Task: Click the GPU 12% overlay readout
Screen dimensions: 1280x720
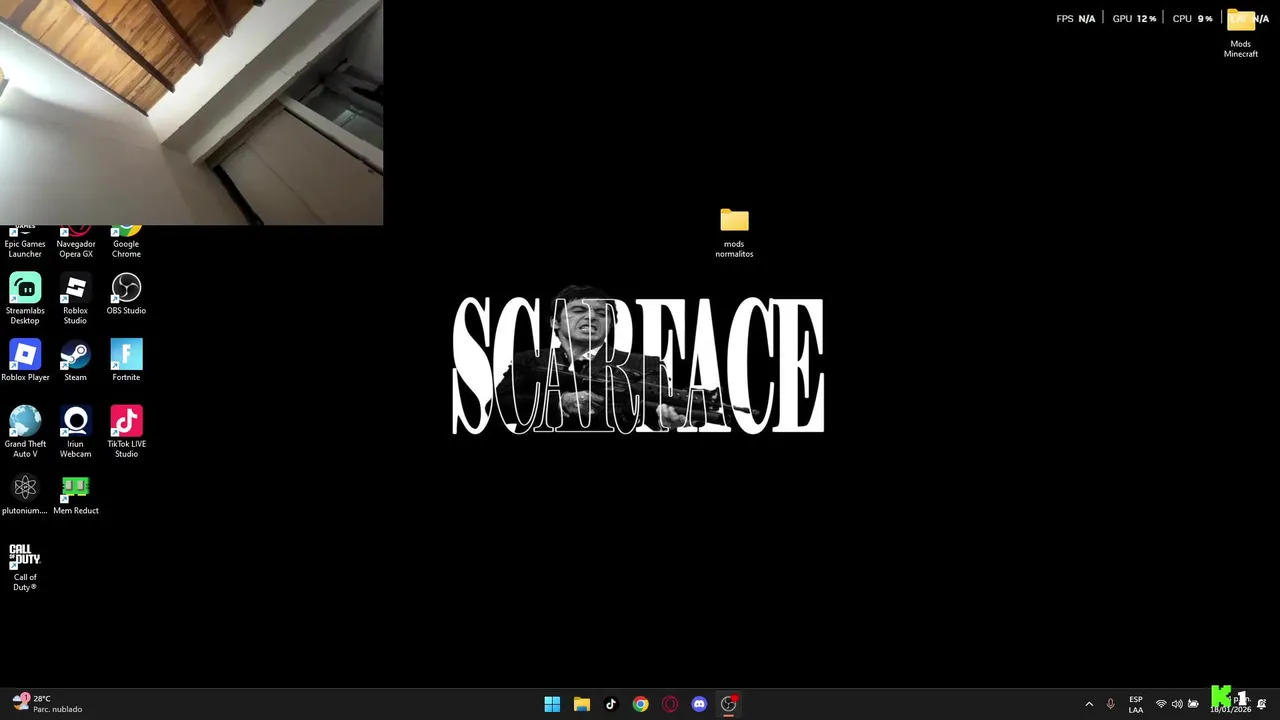Action: (1134, 19)
